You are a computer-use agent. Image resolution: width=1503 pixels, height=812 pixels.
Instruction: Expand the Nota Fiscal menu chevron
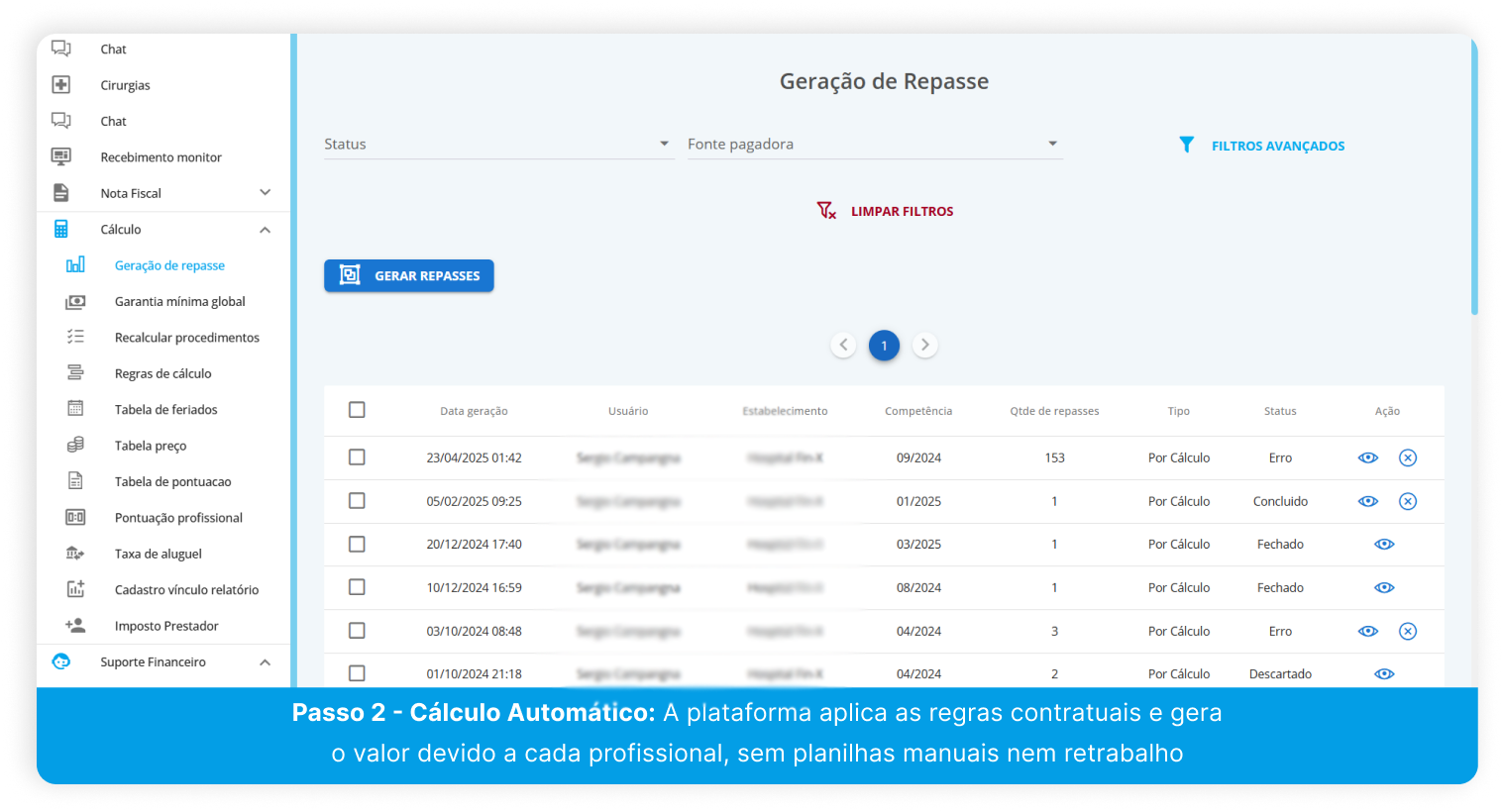[x=265, y=192]
